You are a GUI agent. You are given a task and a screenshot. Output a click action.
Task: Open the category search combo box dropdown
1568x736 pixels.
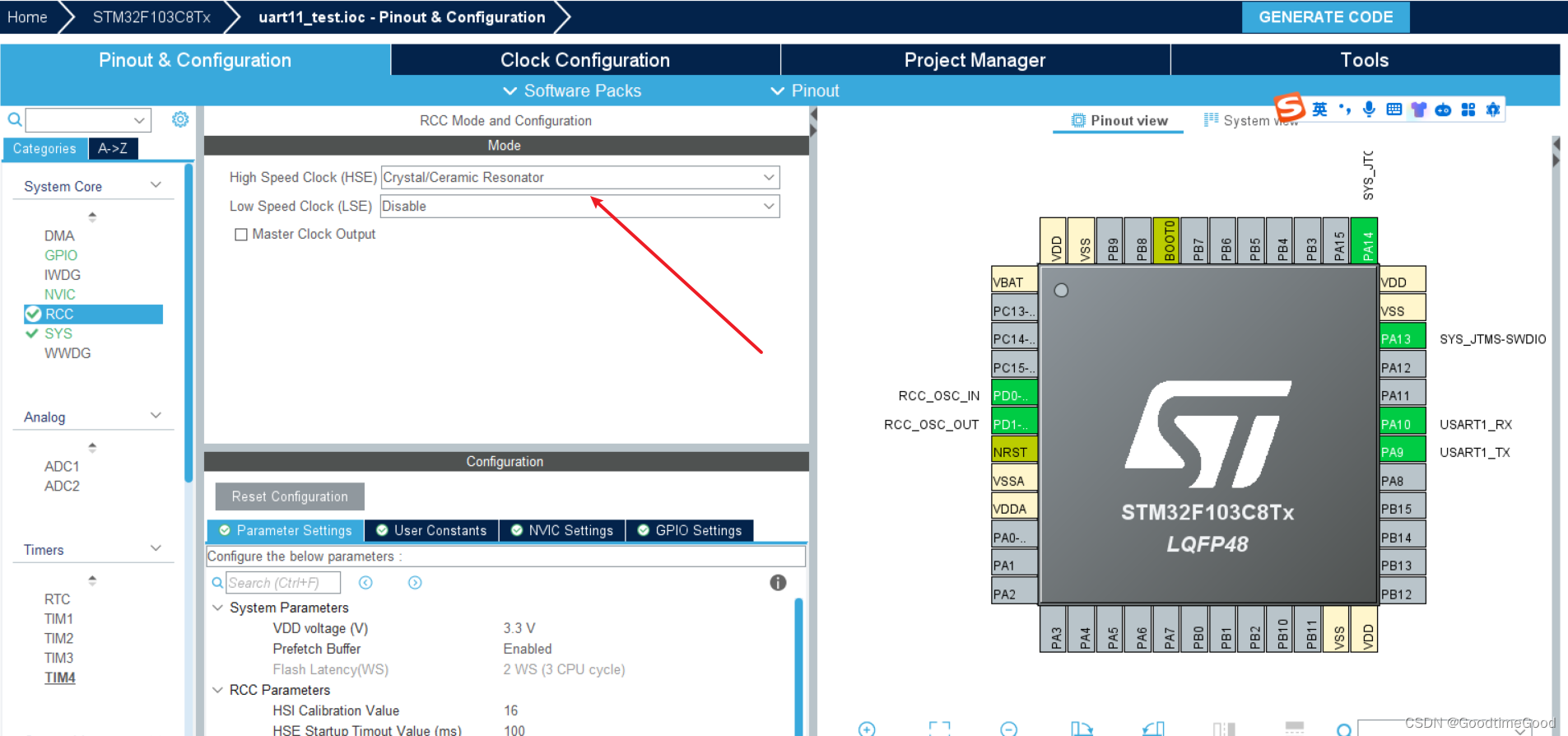(x=140, y=120)
